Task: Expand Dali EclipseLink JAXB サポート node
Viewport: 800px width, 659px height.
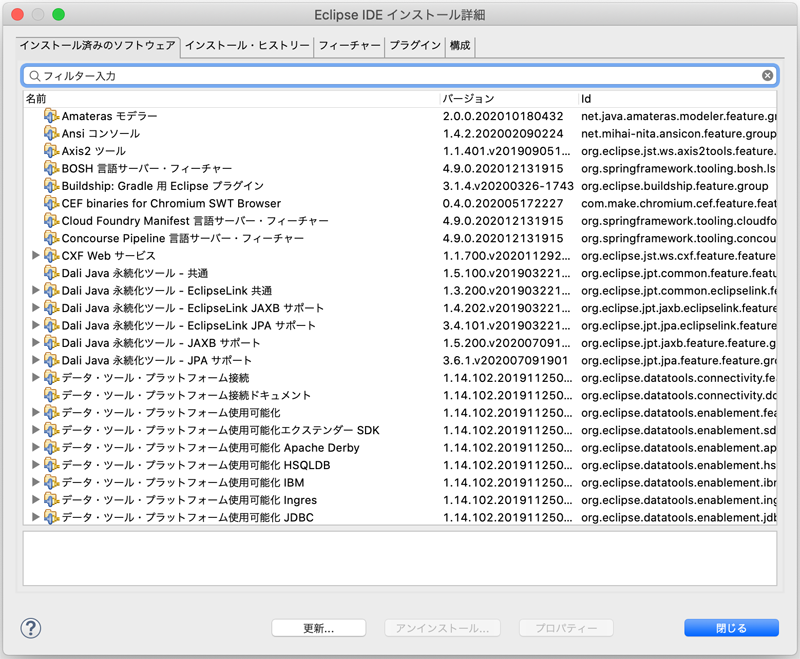Action: pos(36,308)
